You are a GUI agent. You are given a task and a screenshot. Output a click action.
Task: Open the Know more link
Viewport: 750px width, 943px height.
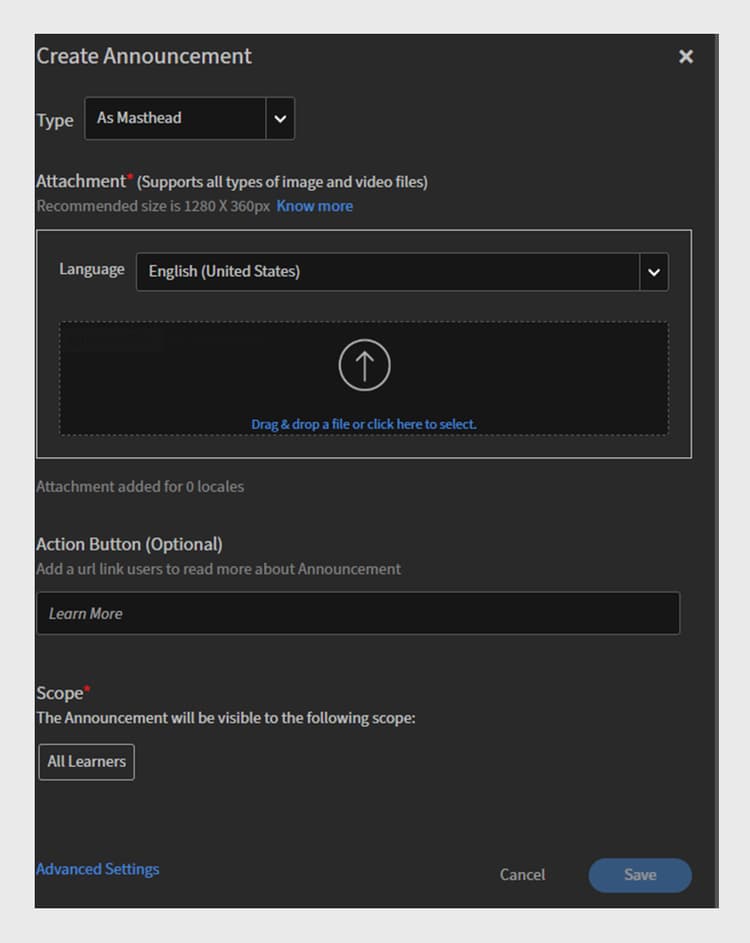tap(315, 206)
